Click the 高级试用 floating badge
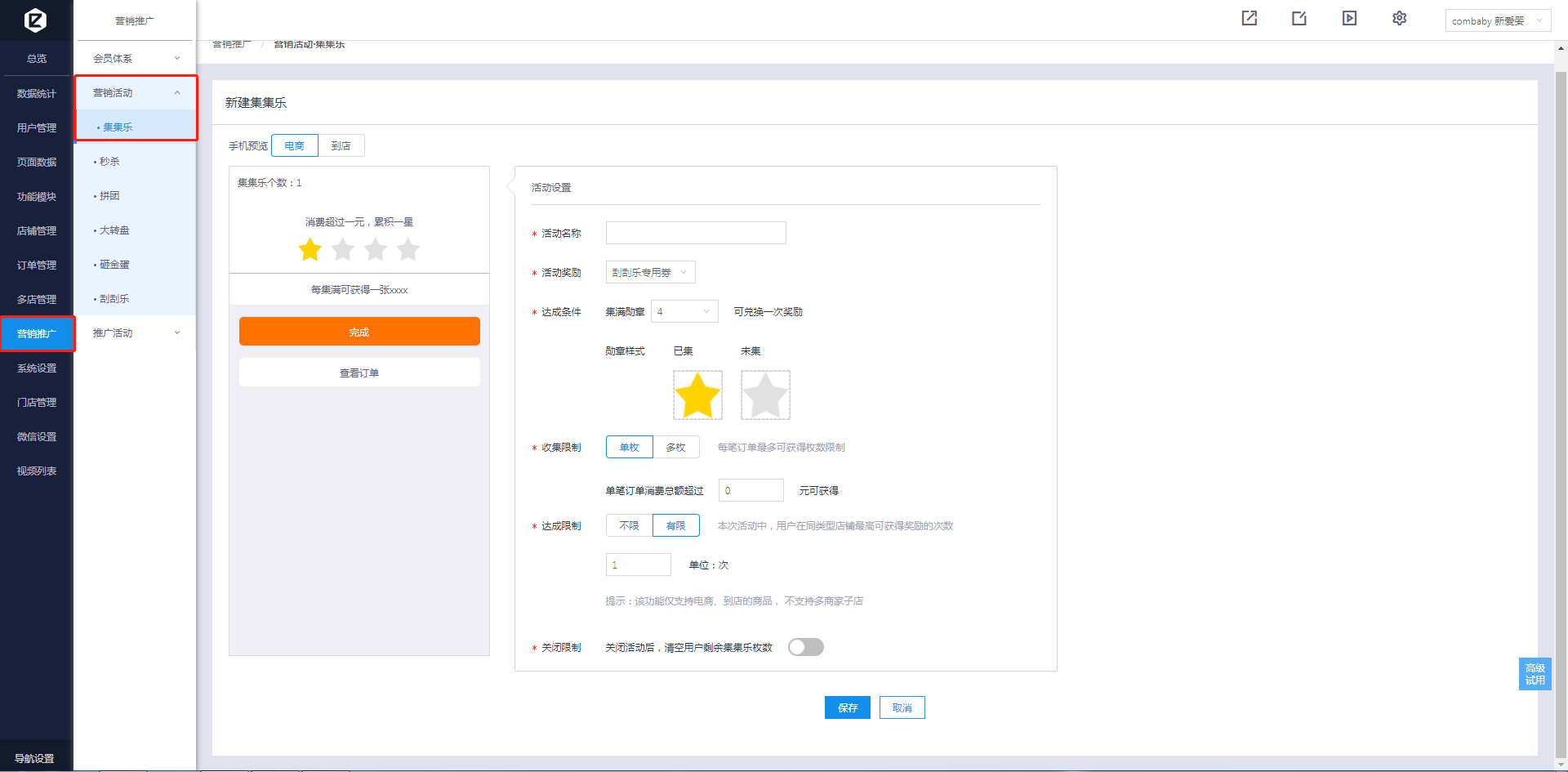 coord(1535,674)
